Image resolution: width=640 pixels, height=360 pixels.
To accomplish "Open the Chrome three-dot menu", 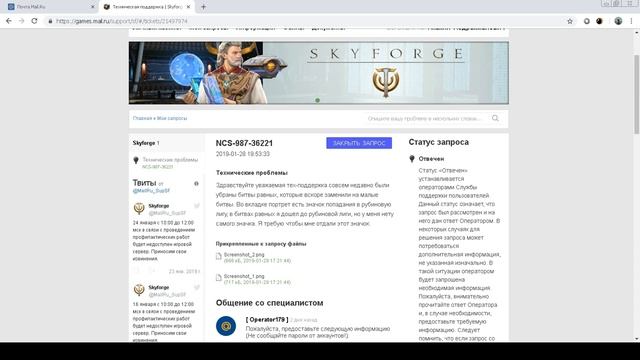I will (631, 21).
